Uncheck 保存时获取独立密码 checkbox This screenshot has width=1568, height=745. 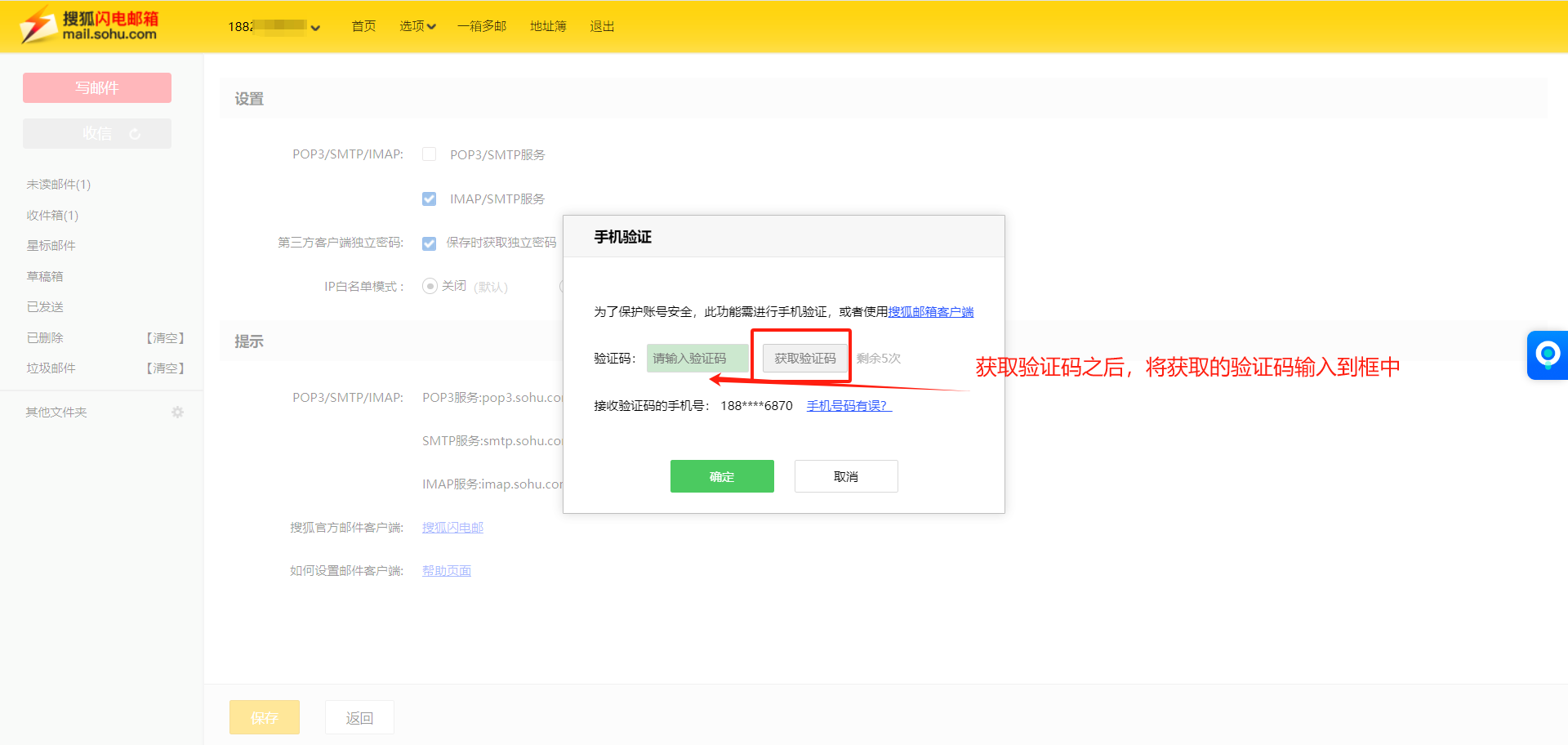click(429, 243)
